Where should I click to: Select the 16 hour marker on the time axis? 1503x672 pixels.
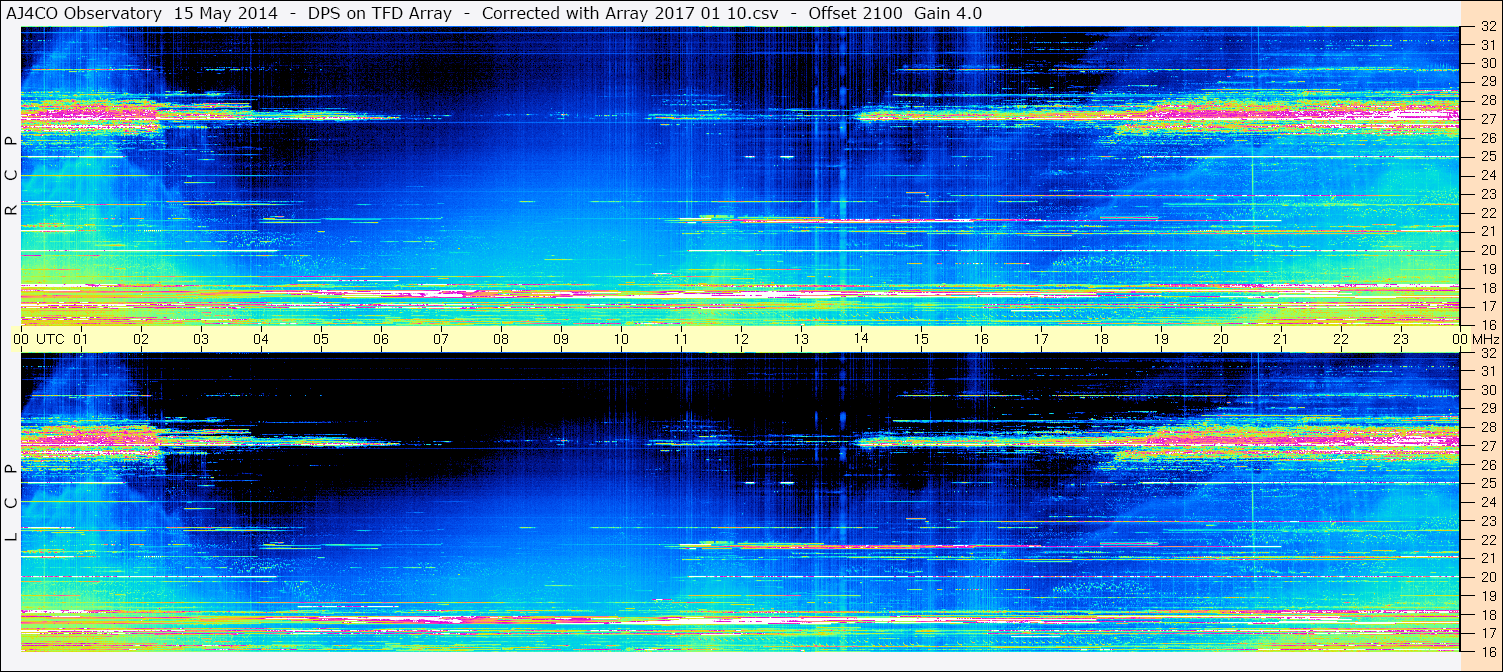981,339
